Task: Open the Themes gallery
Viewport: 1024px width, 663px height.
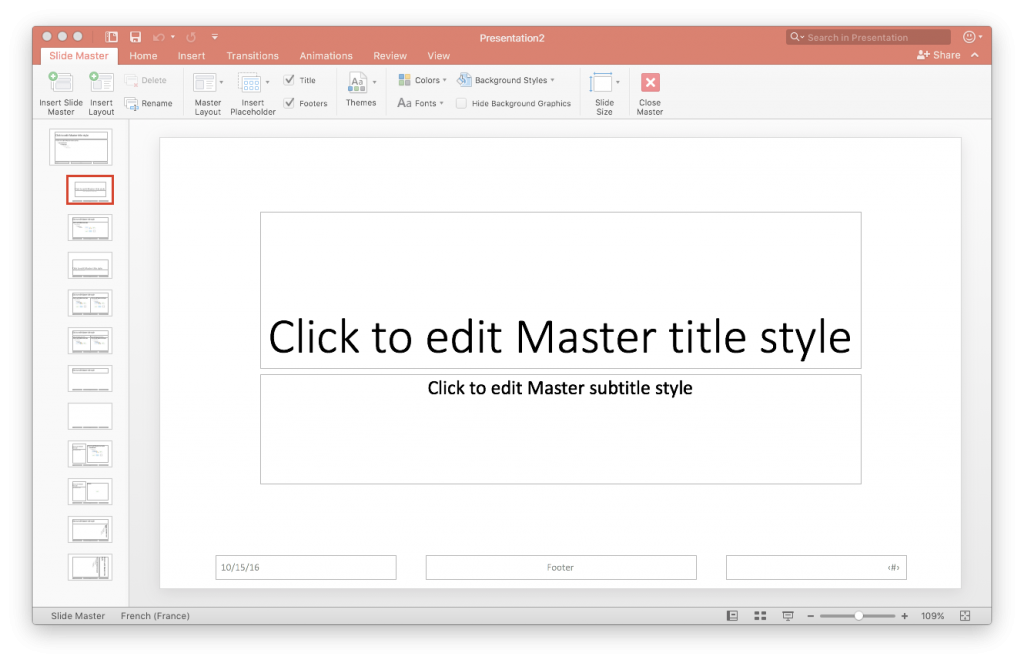Action: (360, 91)
